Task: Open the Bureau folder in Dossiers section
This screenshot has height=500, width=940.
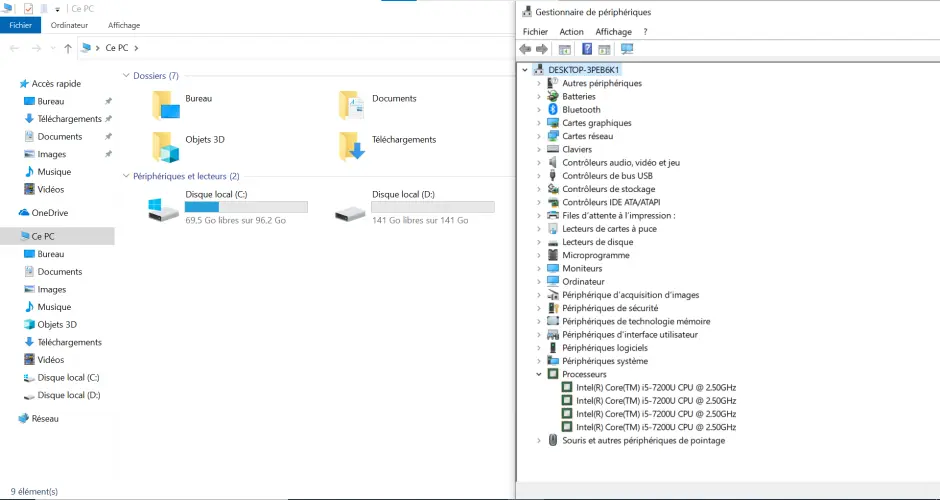Action: (x=166, y=106)
